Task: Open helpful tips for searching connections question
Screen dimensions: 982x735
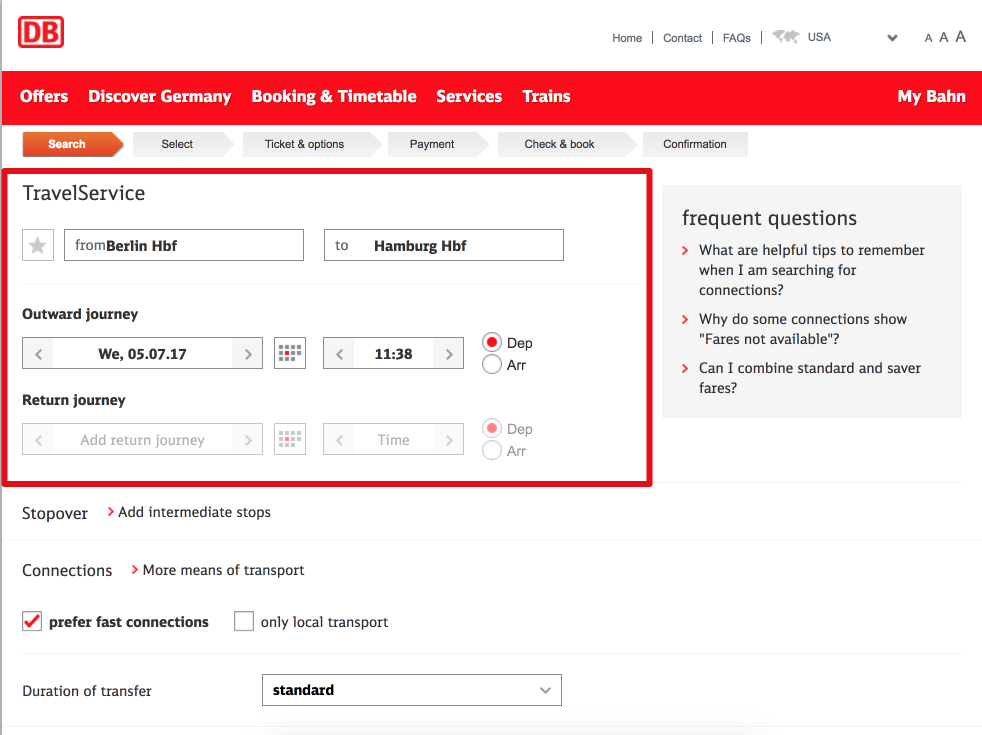Action: coord(812,270)
